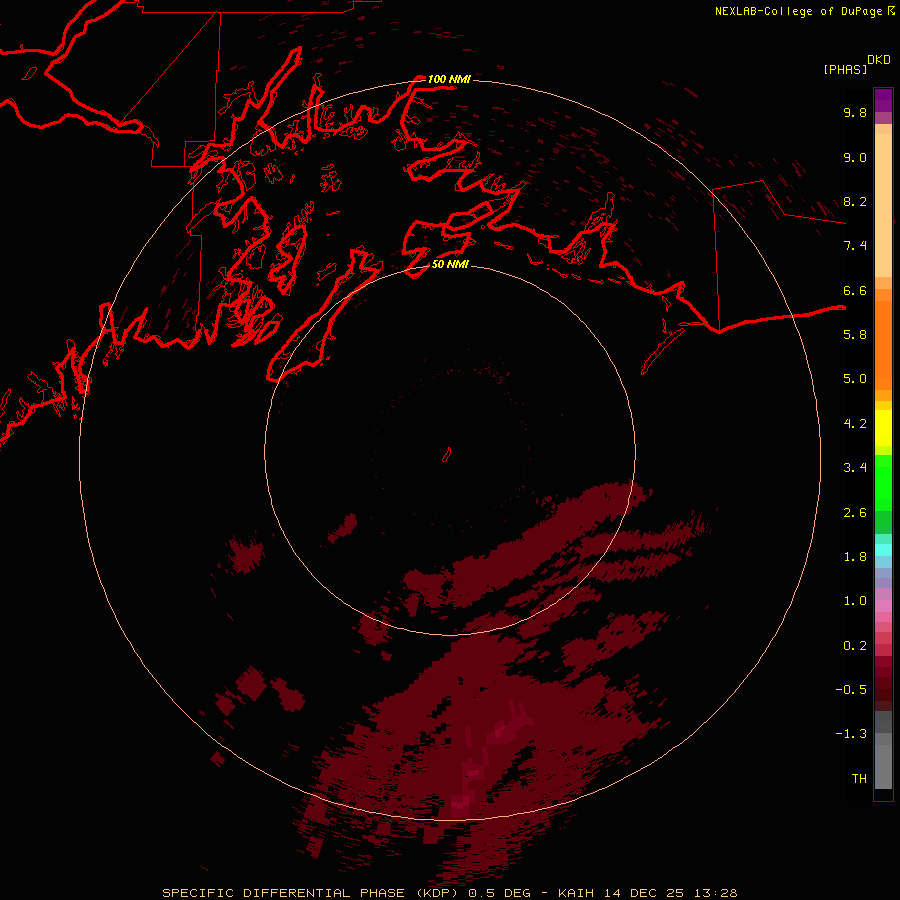The image size is (900, 900).
Task: Click the 100 NMI range ring label
Action: [449, 79]
